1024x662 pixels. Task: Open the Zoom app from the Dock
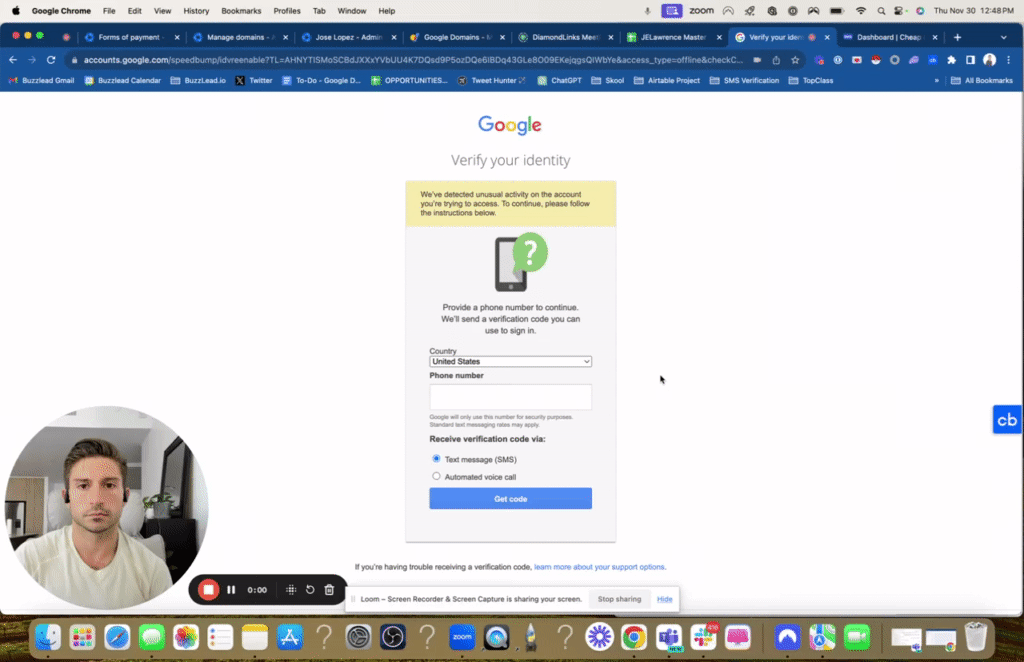click(x=462, y=637)
